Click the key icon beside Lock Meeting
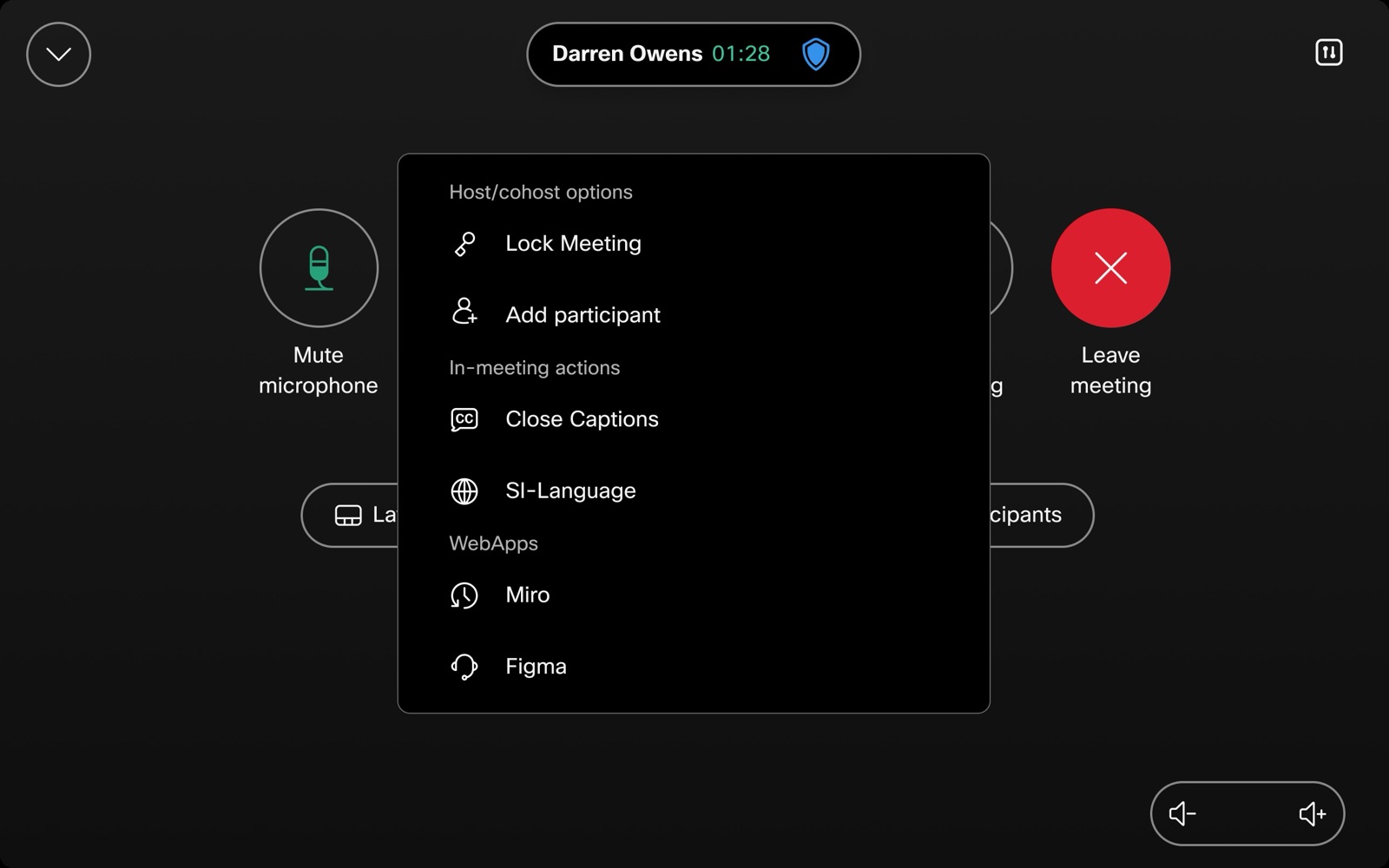Screen dimensions: 1389x868 pyautogui.click(x=464, y=244)
